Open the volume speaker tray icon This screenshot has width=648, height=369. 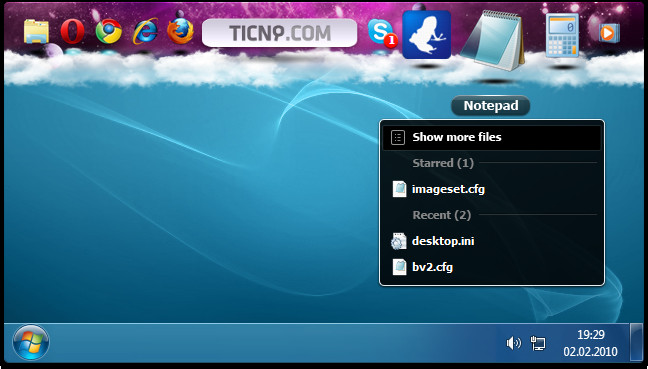pyautogui.click(x=514, y=343)
